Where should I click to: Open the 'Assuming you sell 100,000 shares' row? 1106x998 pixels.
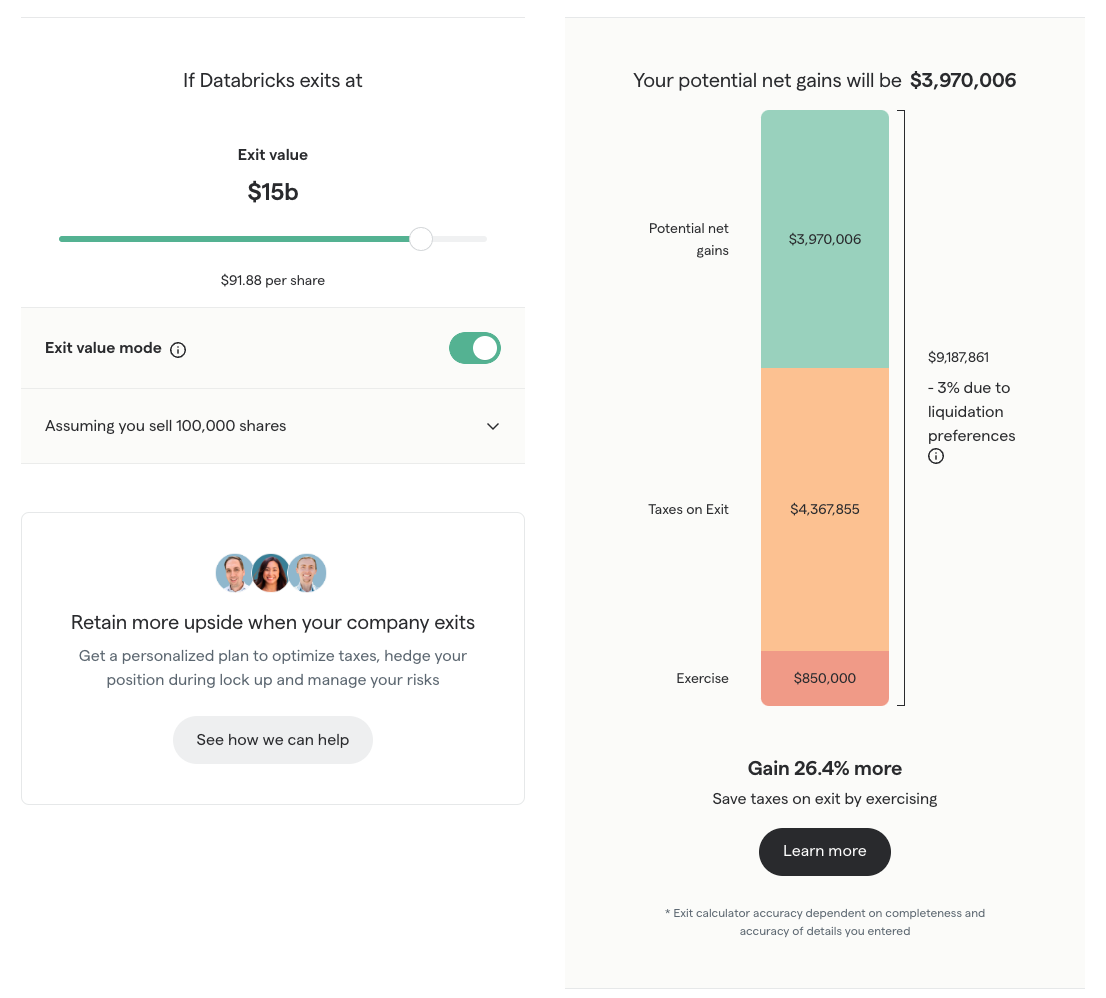166,426
